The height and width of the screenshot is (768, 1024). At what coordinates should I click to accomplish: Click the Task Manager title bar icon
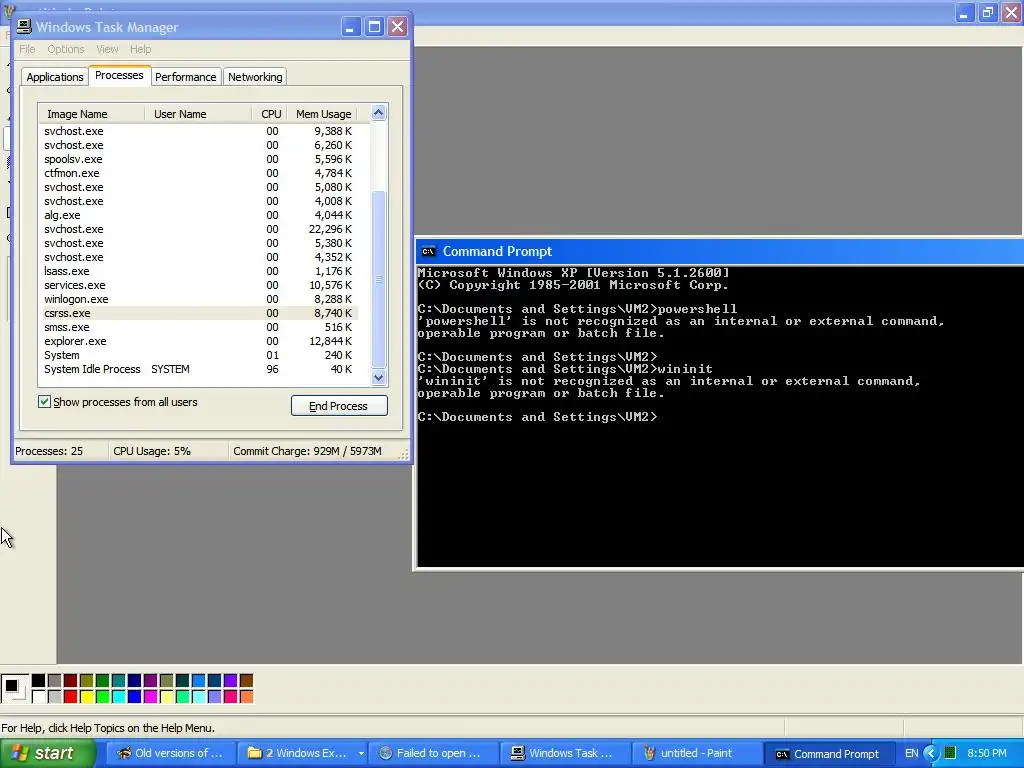coord(24,27)
